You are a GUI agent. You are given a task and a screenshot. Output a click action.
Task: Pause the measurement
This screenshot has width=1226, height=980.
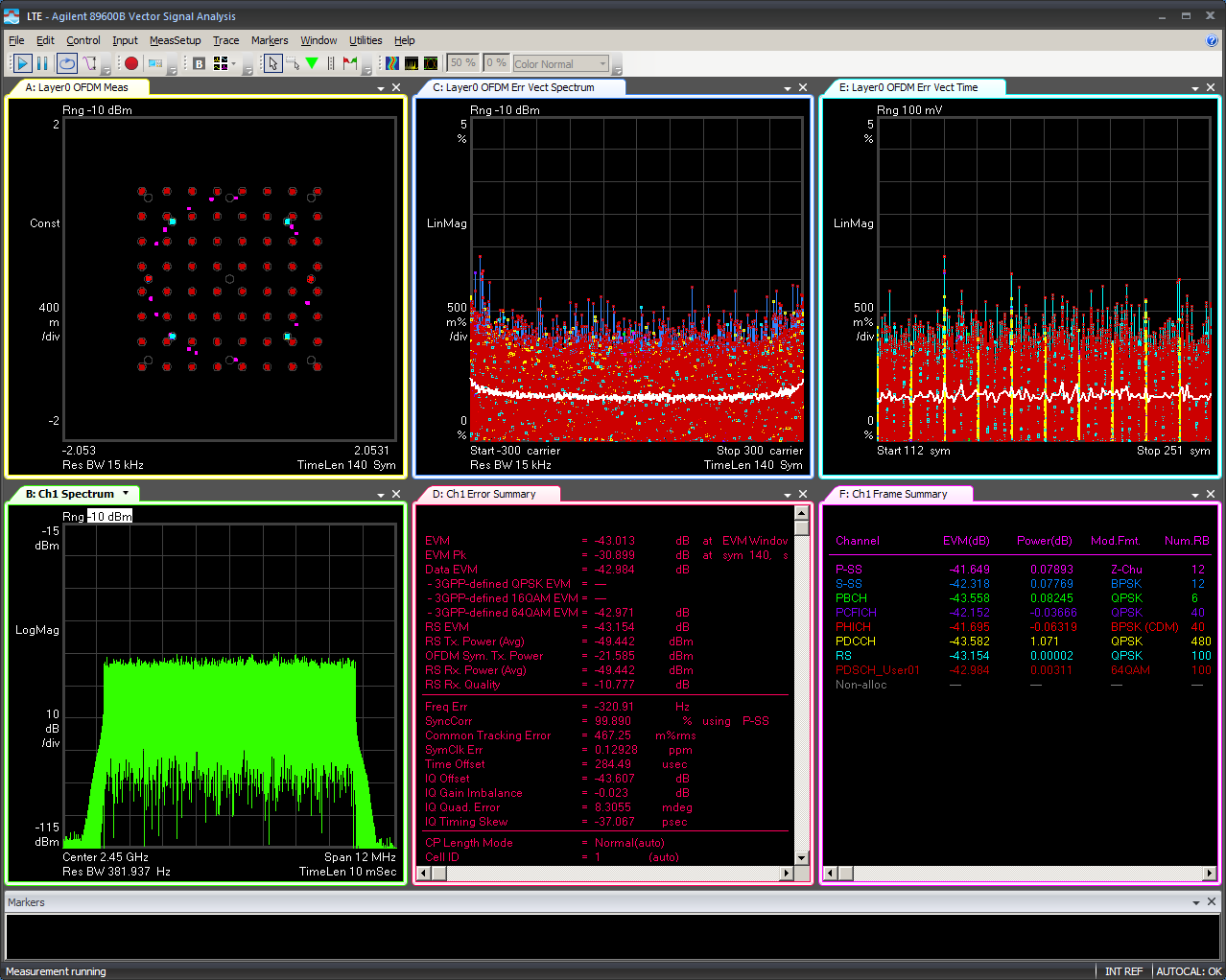(x=42, y=63)
